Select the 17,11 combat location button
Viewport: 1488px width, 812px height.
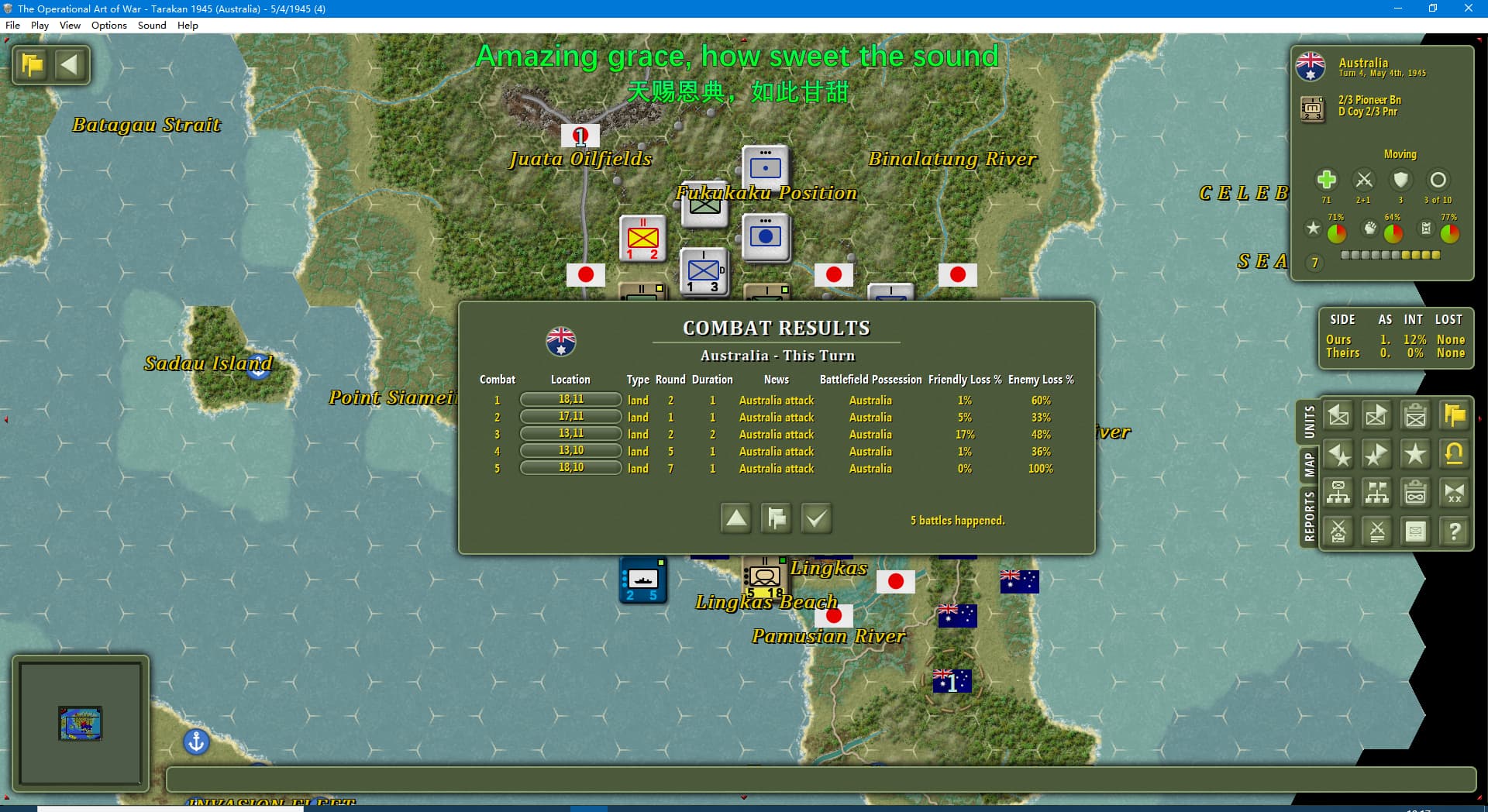point(570,417)
